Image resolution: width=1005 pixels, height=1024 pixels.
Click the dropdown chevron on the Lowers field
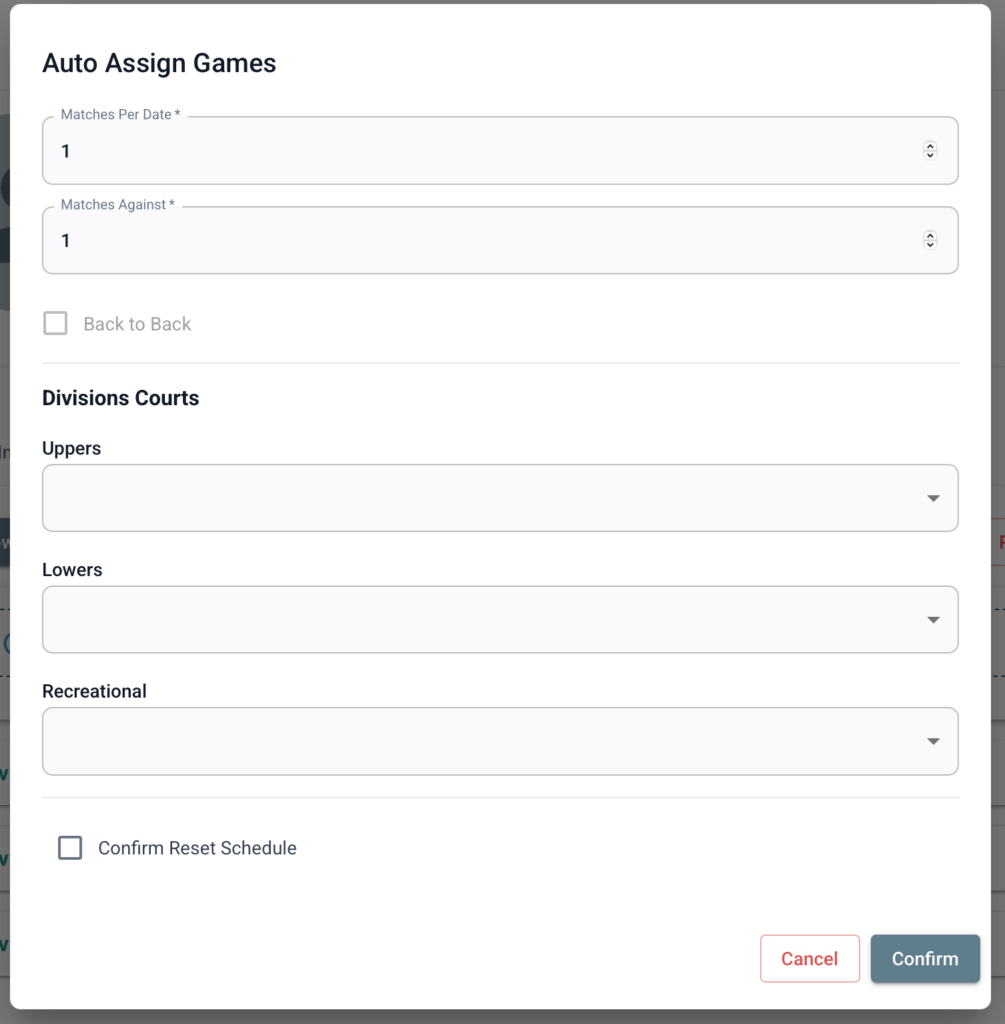coord(933,619)
